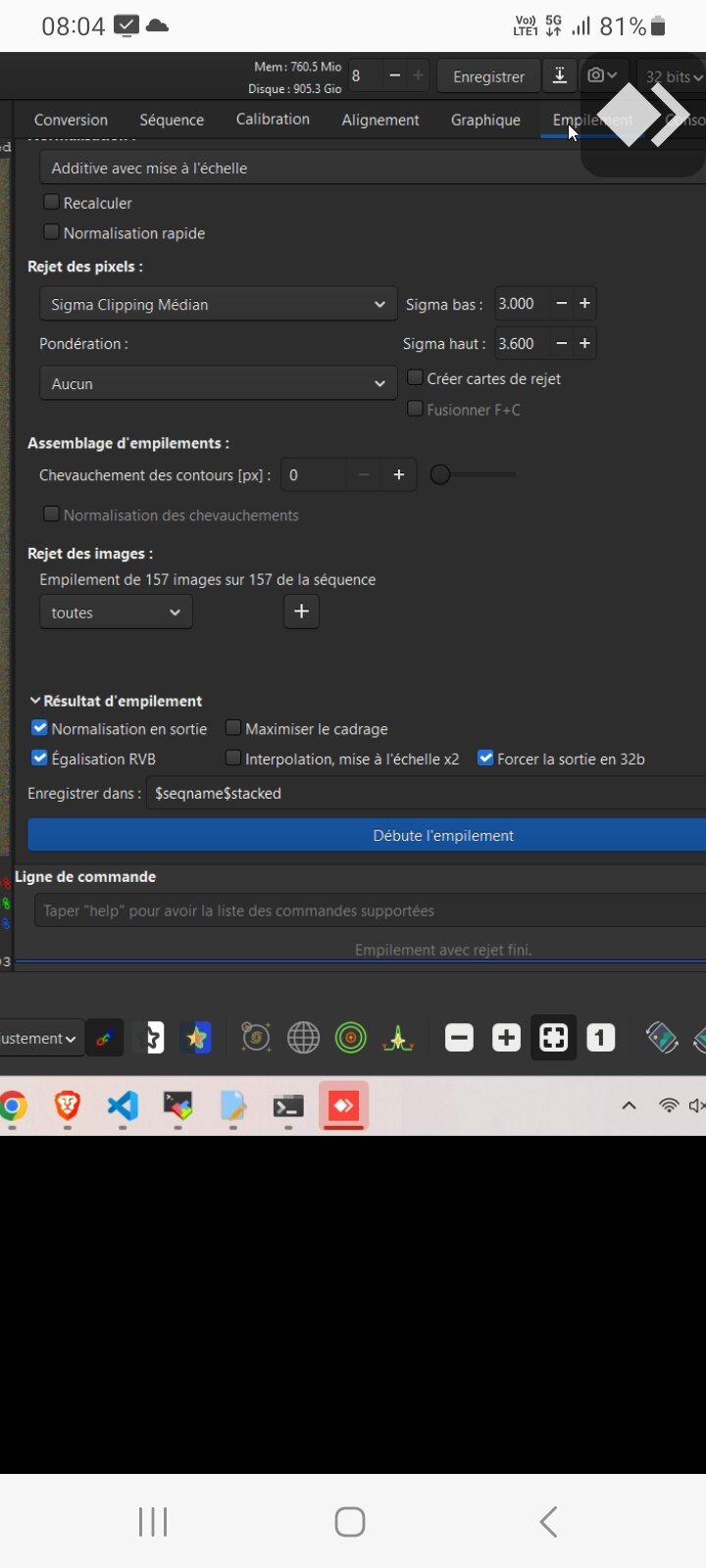The width and height of the screenshot is (706, 1568).
Task: Uncheck Forcer la sortie en 32b
Action: (x=485, y=759)
